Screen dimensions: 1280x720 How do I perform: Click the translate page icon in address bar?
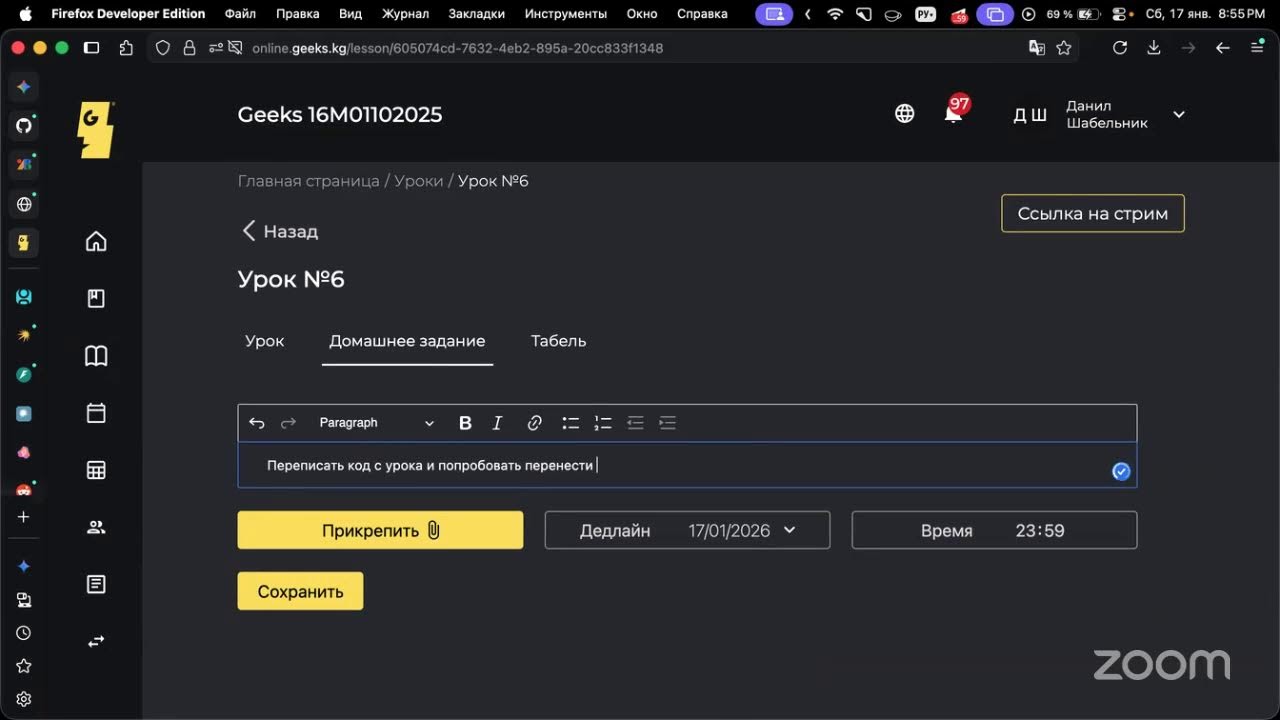pyautogui.click(x=1037, y=48)
